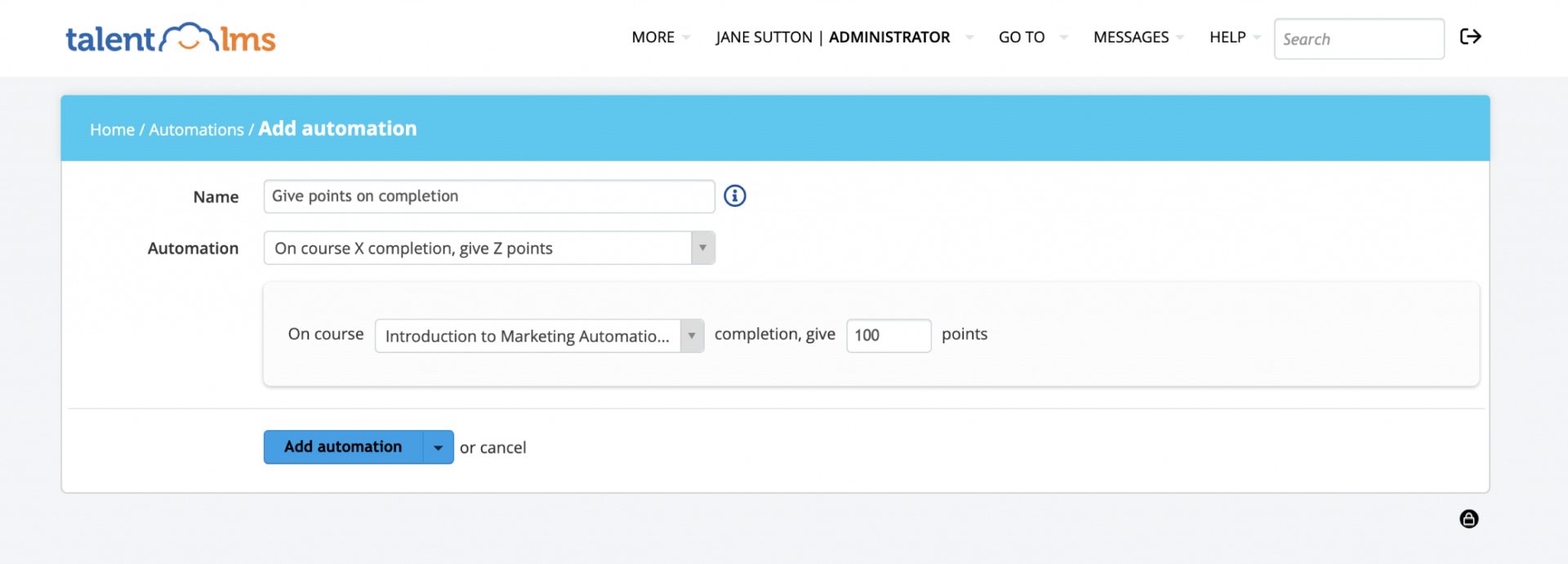Expand the Automation type dropdown
Image resolution: width=1568 pixels, height=564 pixels.
[478, 248]
